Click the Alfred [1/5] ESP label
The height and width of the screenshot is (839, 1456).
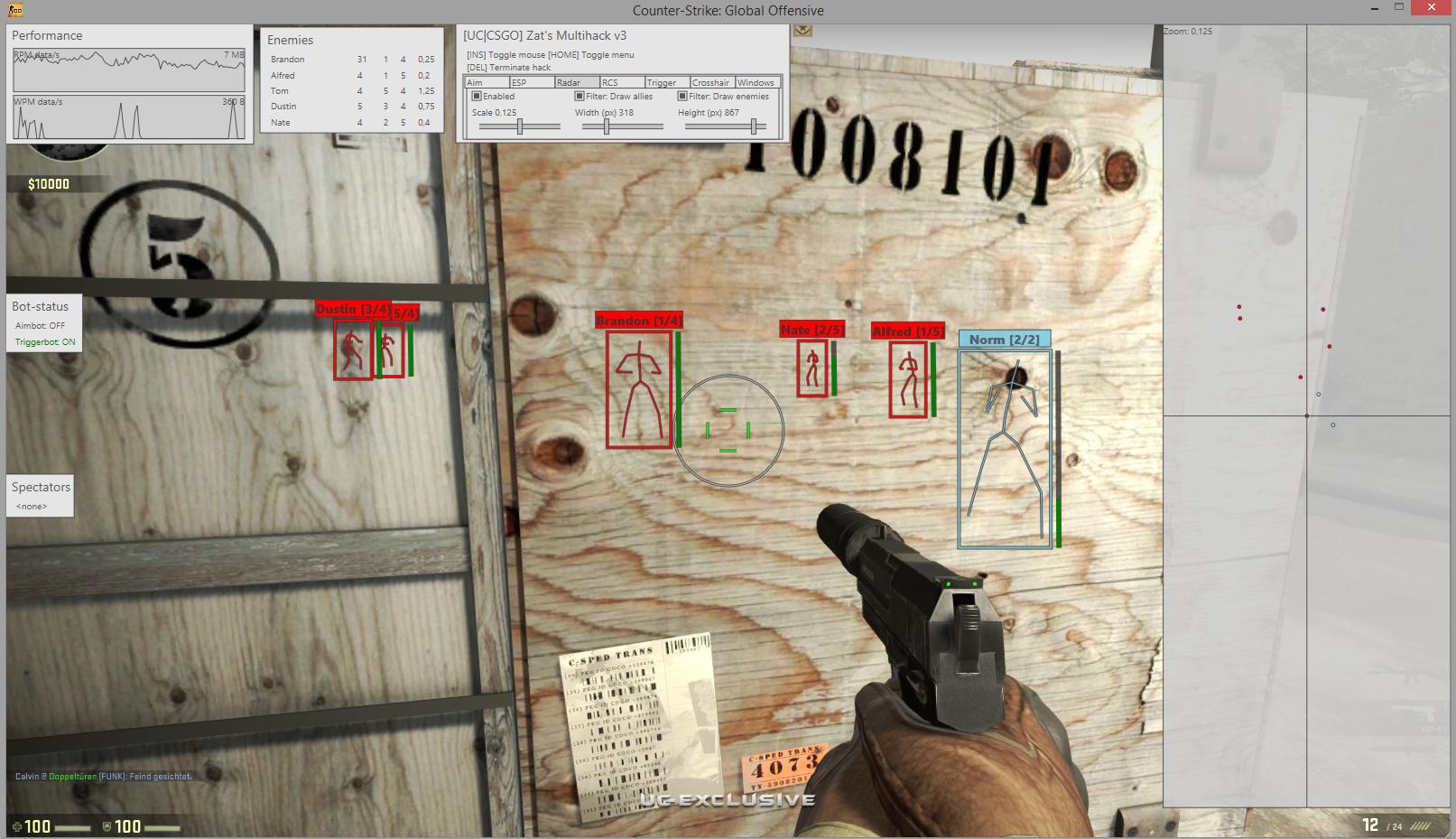(x=907, y=331)
